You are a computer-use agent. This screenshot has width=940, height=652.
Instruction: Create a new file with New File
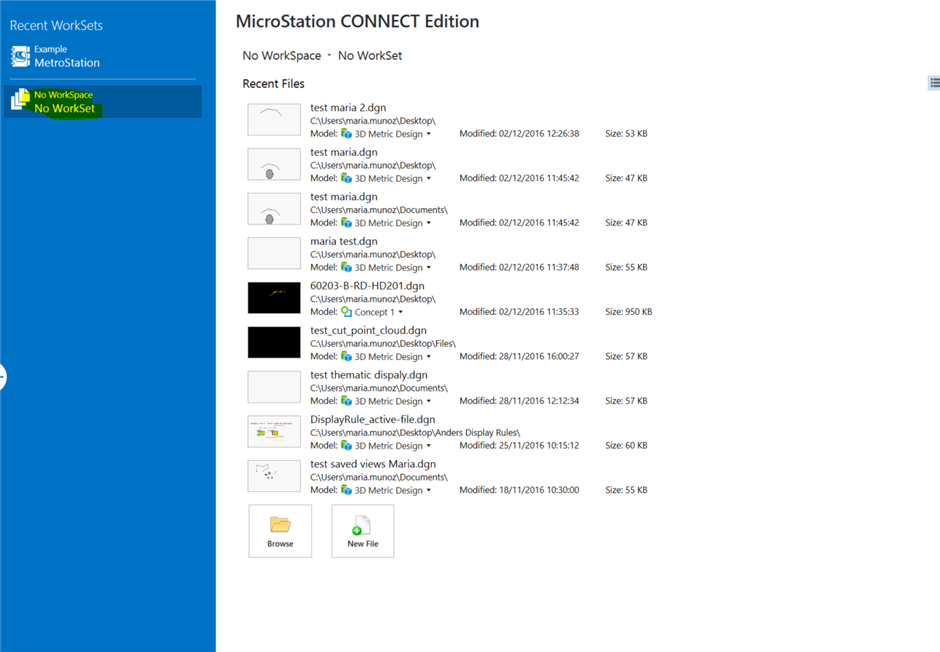[363, 531]
